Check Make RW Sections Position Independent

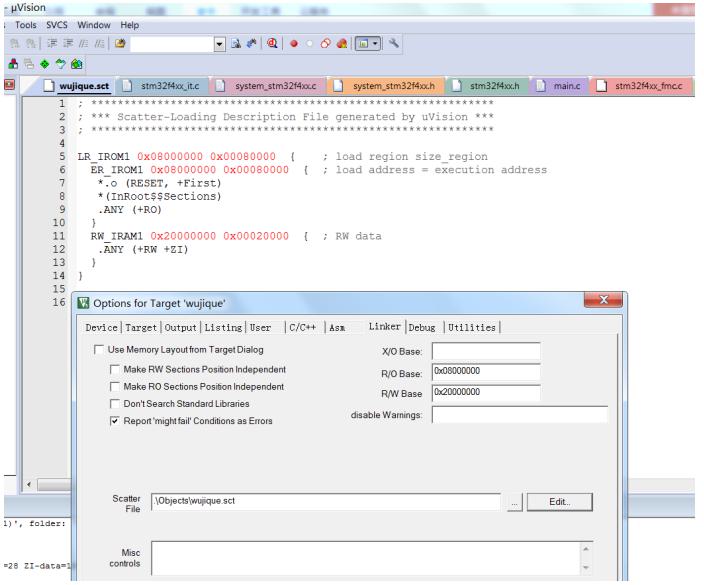114,369
